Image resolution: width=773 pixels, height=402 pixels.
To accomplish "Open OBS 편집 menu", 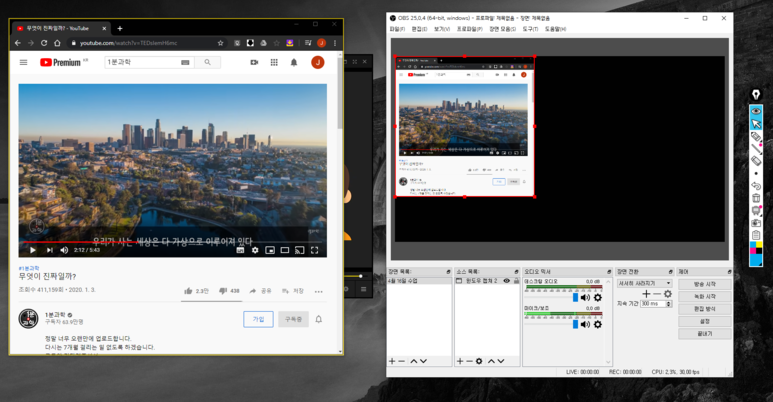I will point(419,29).
